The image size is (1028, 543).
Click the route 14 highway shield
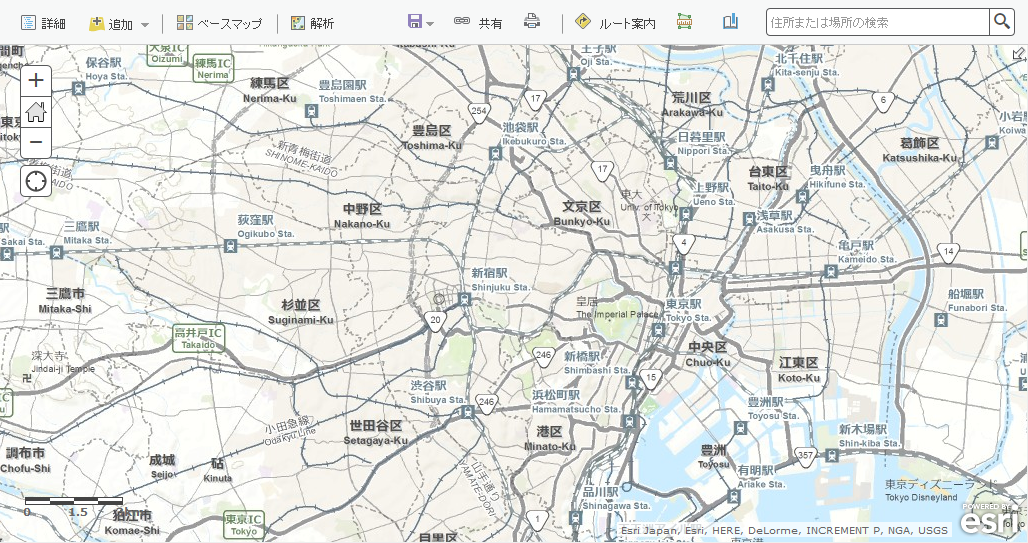tap(948, 252)
